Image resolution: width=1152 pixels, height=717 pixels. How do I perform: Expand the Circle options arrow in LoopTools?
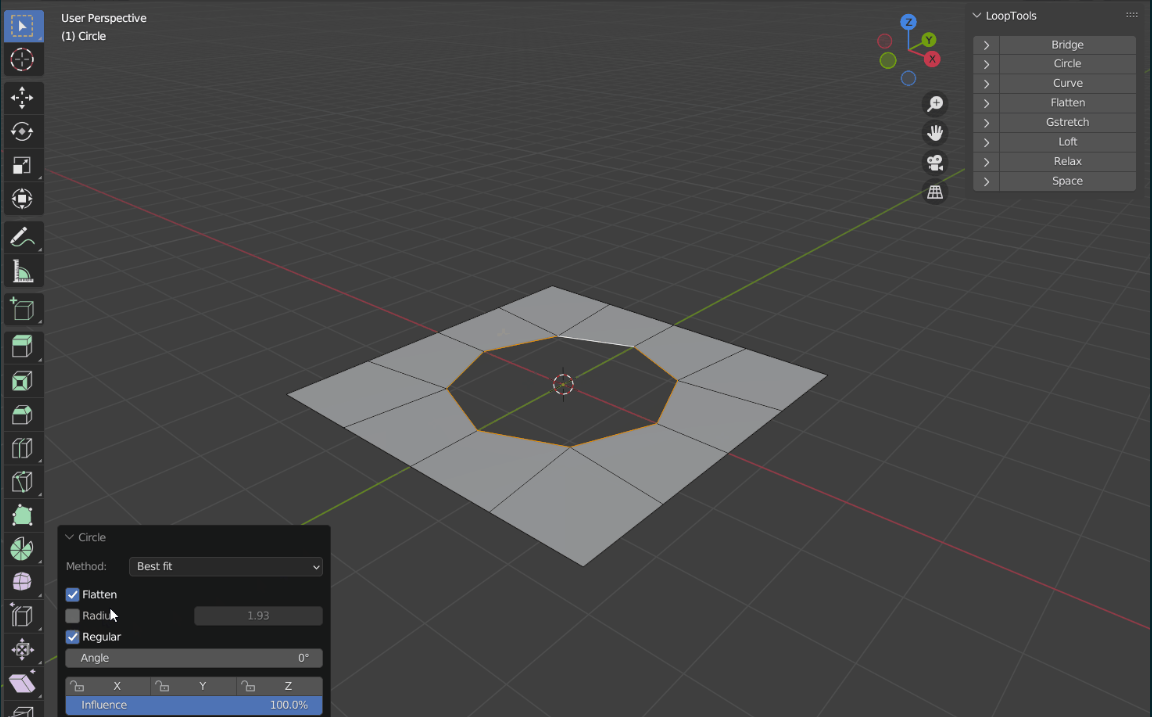[x=986, y=64]
